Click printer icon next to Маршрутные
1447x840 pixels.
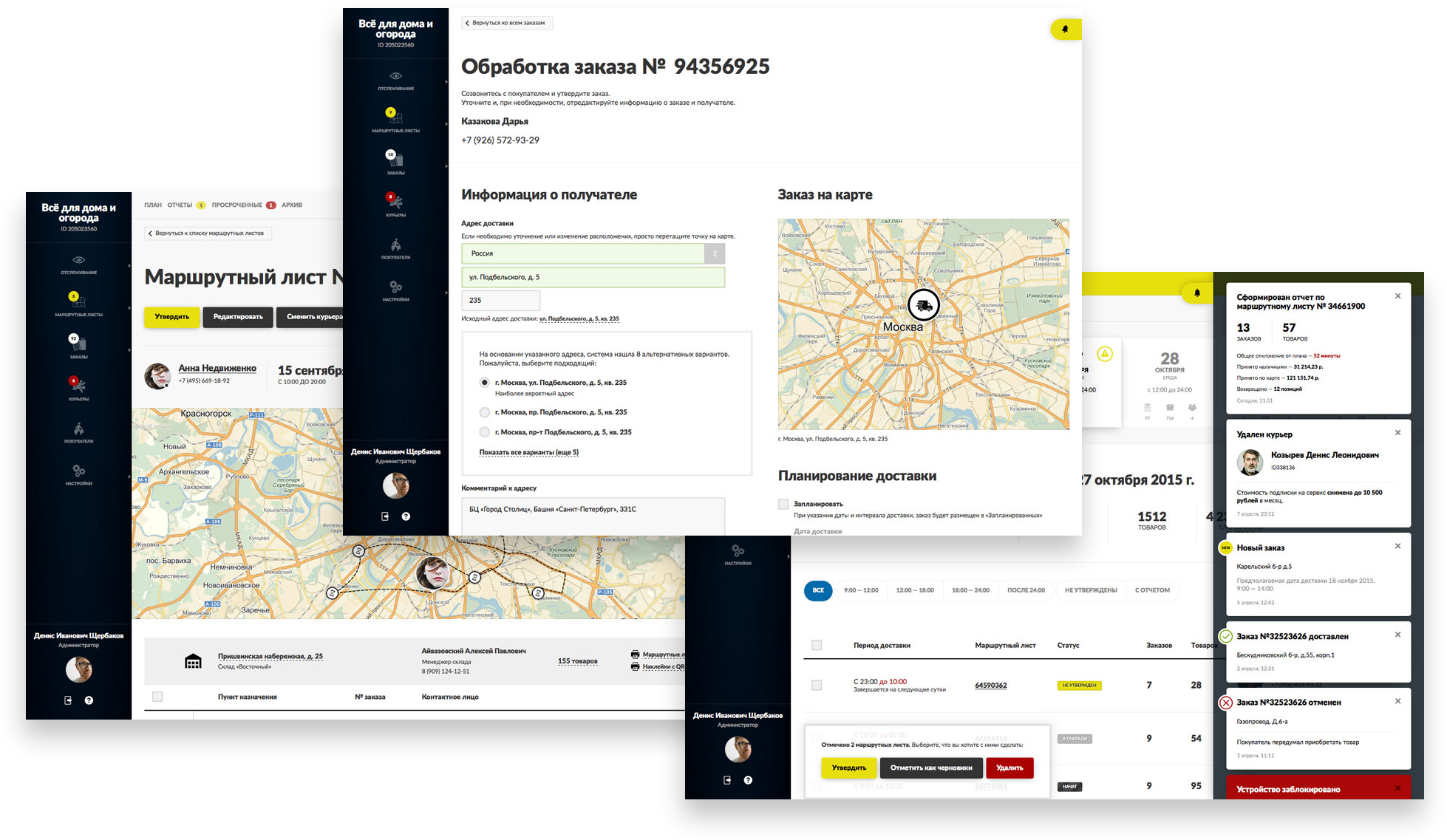tap(635, 655)
